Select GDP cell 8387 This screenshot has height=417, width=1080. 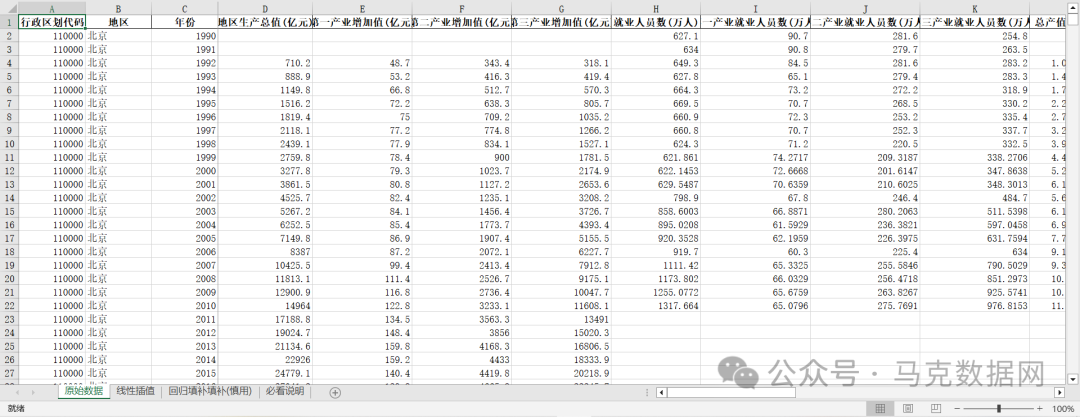click(265, 252)
